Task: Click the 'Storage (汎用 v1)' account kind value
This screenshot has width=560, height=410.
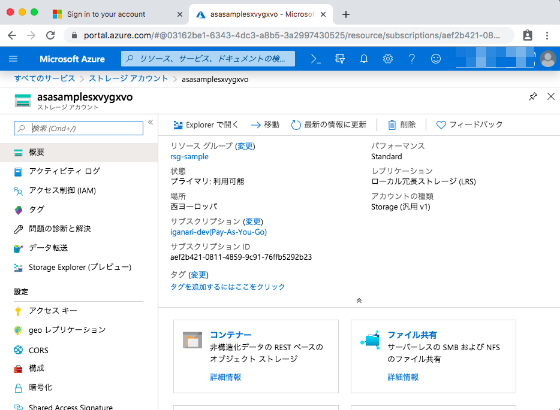Action: pyautogui.click(x=400, y=207)
